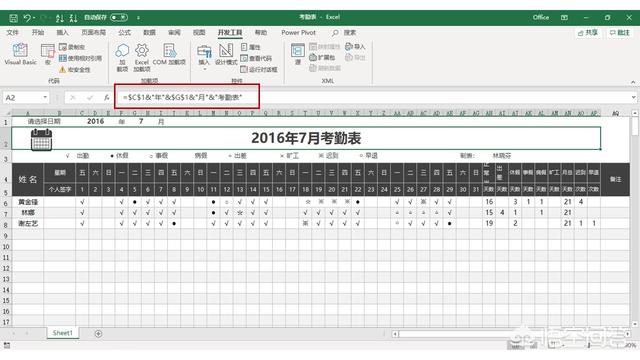Screen dimensions: 640x360
Task: Click the macro security warning icon
Action: [x=62, y=70]
